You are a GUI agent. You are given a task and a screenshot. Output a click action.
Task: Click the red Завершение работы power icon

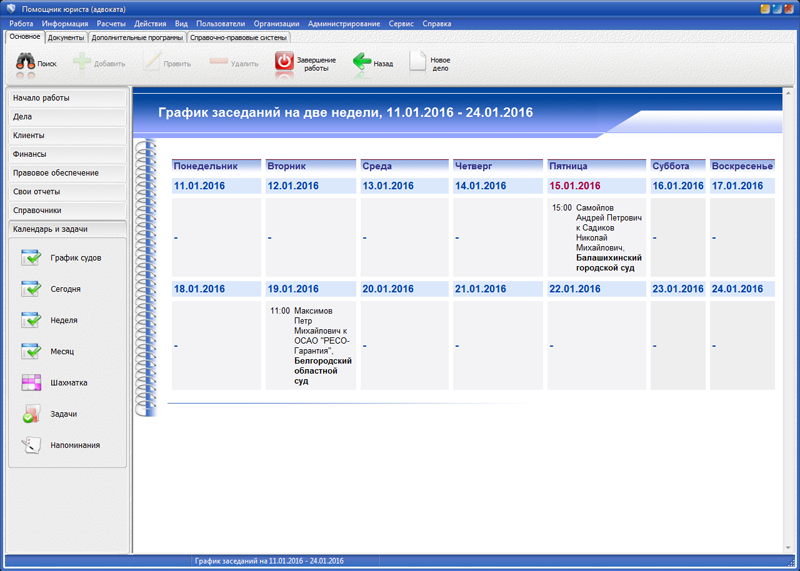coord(285,62)
